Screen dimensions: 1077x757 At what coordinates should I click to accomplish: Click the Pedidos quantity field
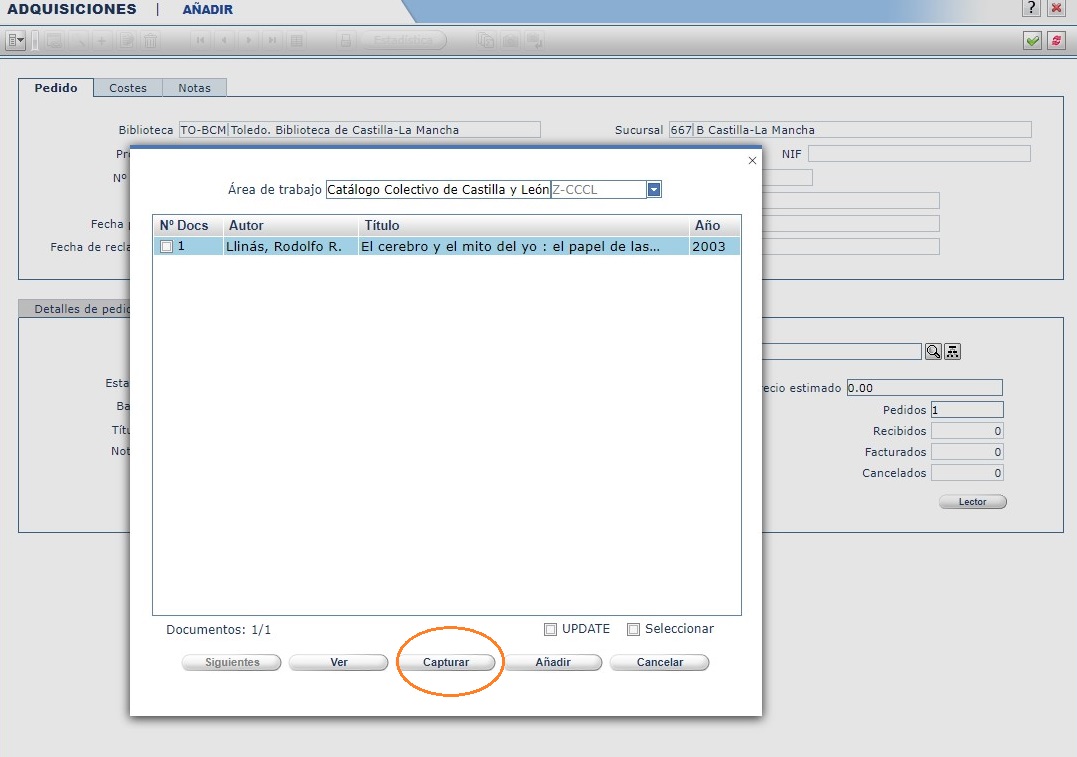966,410
